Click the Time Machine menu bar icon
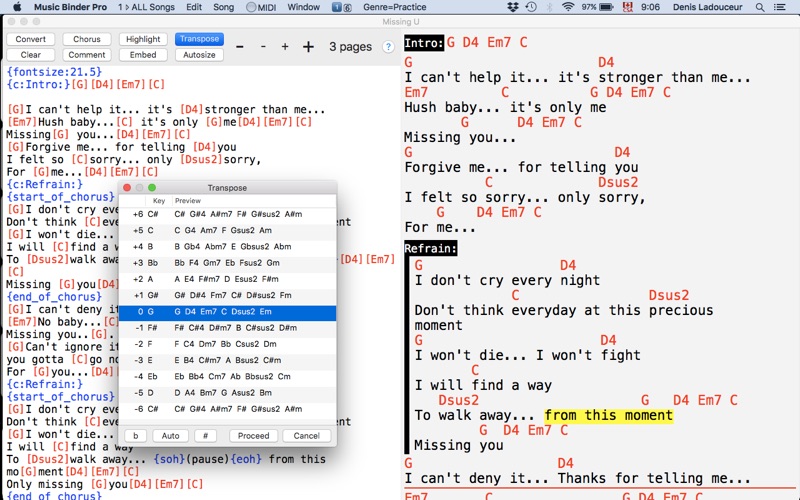800x500 pixels. click(x=531, y=7)
